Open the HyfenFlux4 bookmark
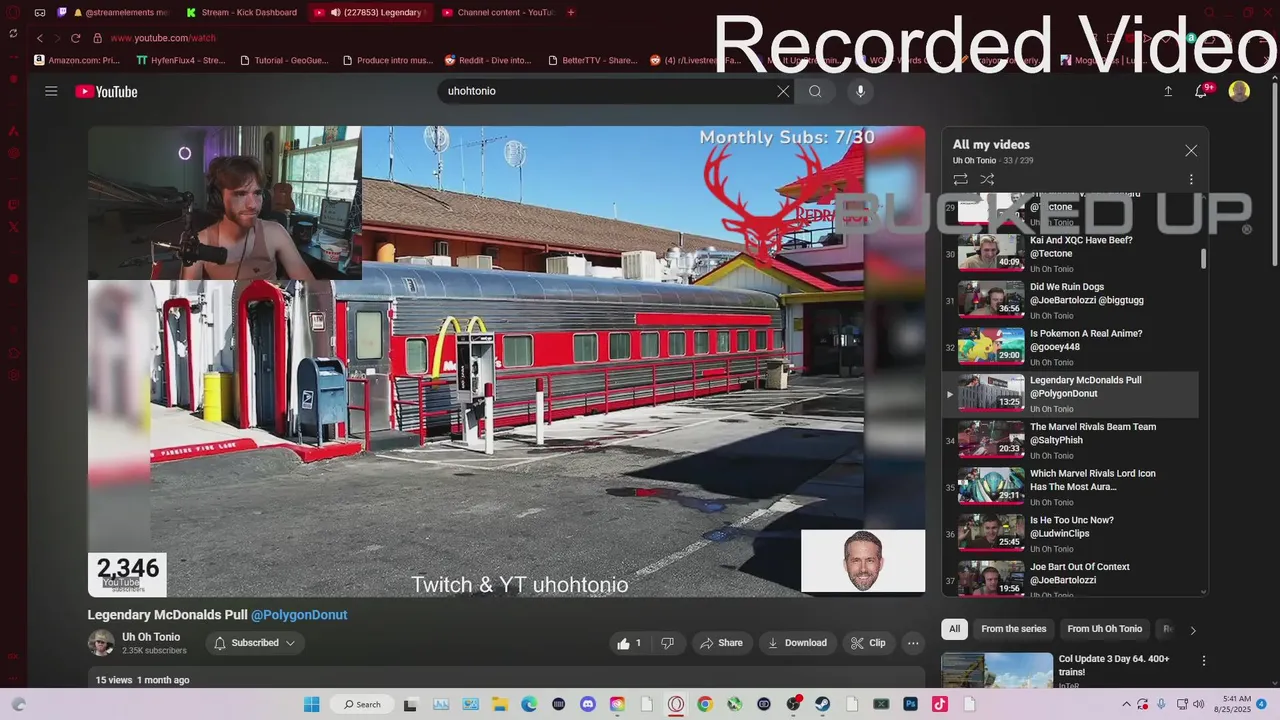The width and height of the screenshot is (1280, 720). pyautogui.click(x=182, y=60)
